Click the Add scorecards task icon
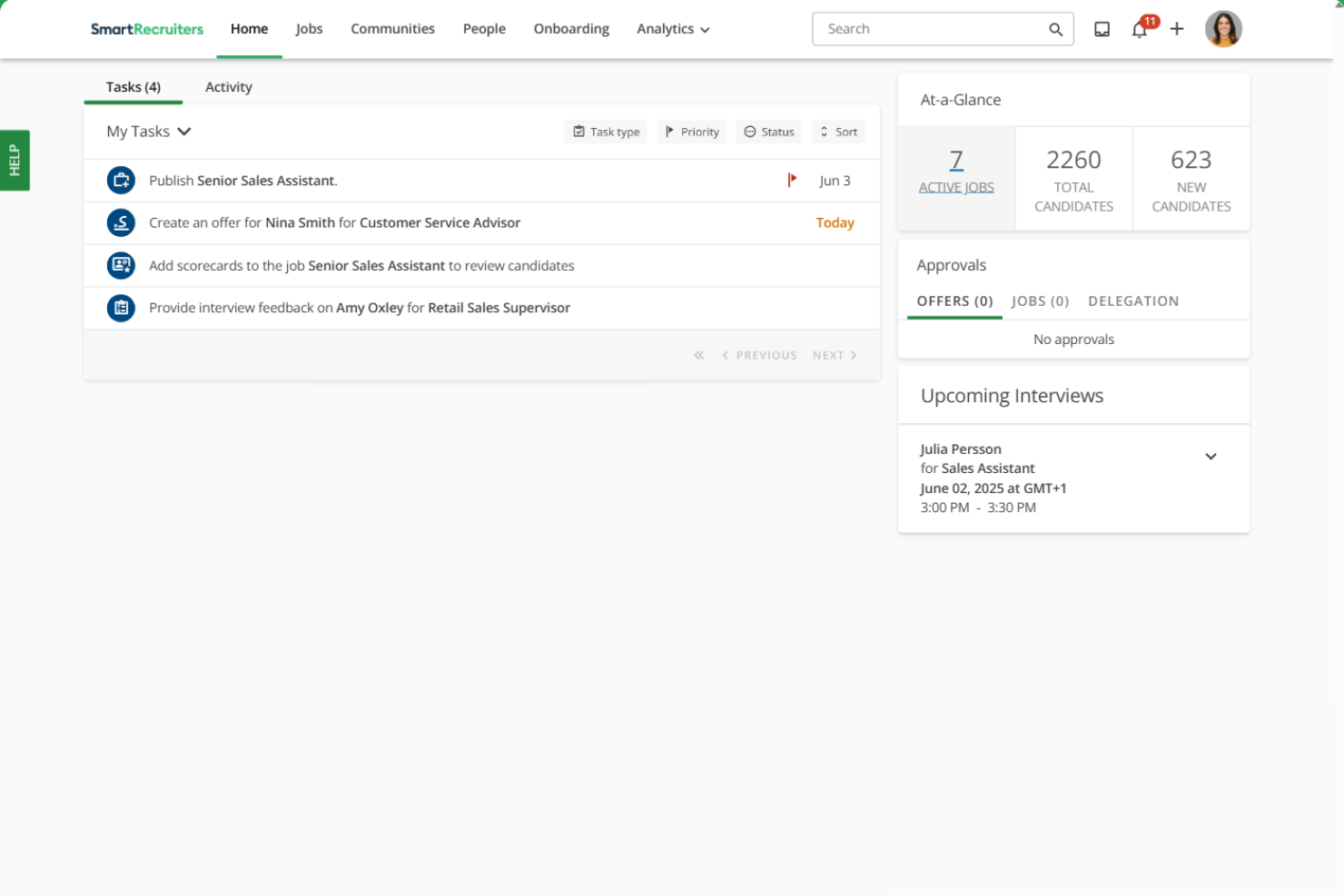Screen dimensions: 1344x896 121,265
